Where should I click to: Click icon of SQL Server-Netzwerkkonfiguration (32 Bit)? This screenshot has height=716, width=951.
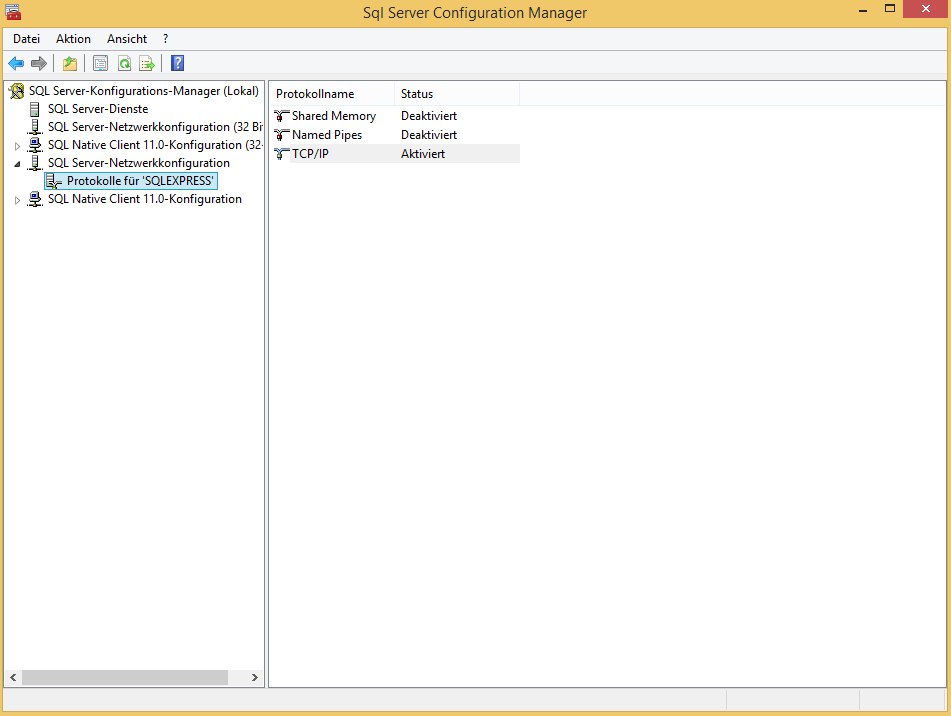pos(35,127)
